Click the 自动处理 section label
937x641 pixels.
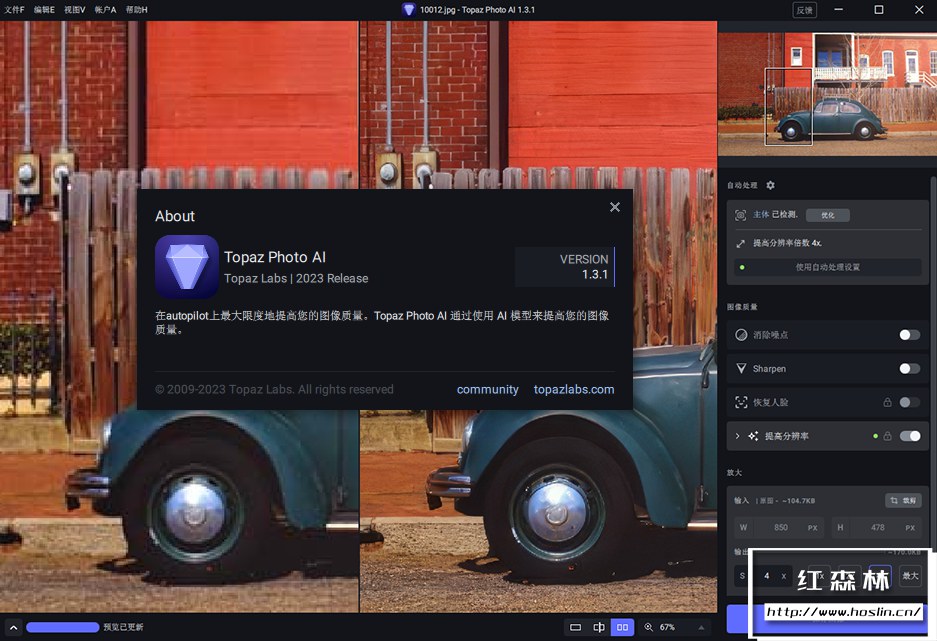point(742,185)
